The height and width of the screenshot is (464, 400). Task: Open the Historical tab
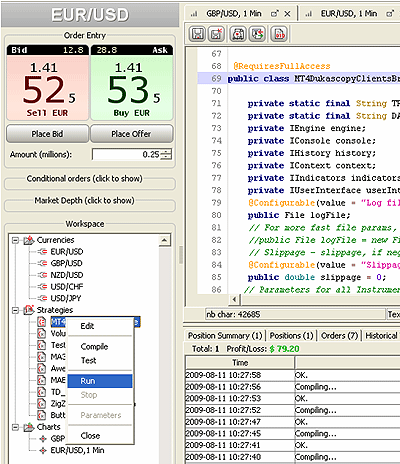tap(381, 336)
